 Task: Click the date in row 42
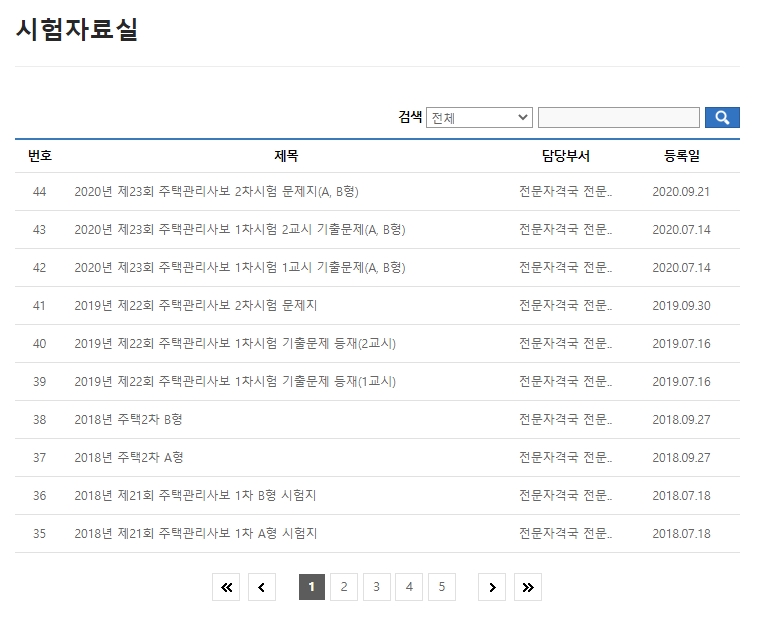[x=681, y=268]
